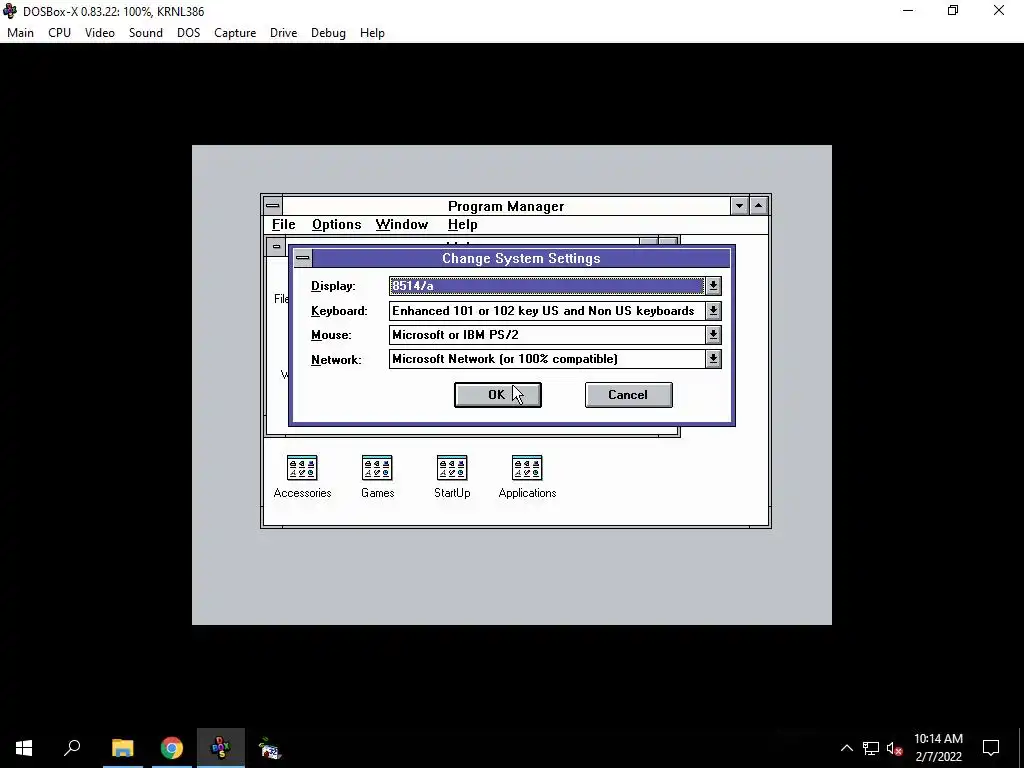Click the muted volume tray icon
1024x768 pixels.
(894, 748)
